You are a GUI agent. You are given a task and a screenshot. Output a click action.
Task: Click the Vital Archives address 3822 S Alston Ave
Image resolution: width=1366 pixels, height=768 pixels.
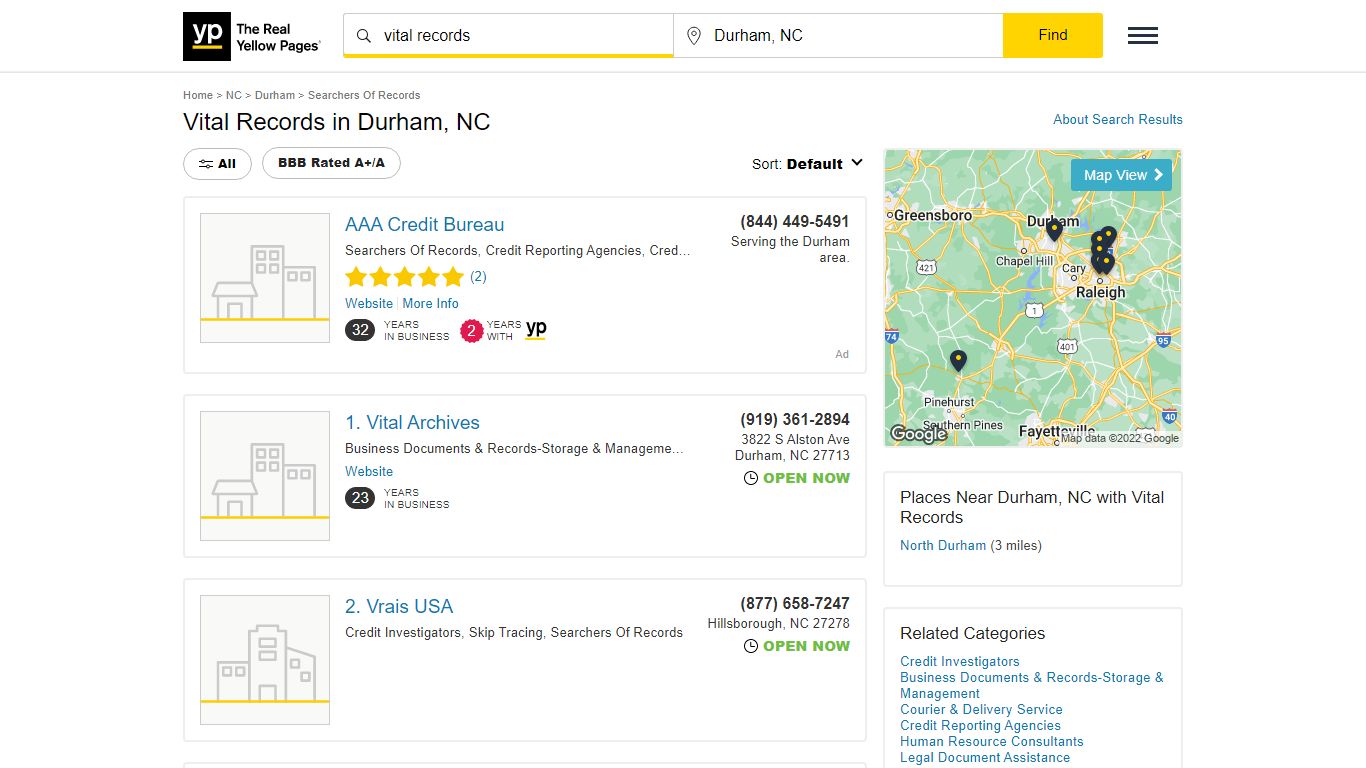coord(795,439)
